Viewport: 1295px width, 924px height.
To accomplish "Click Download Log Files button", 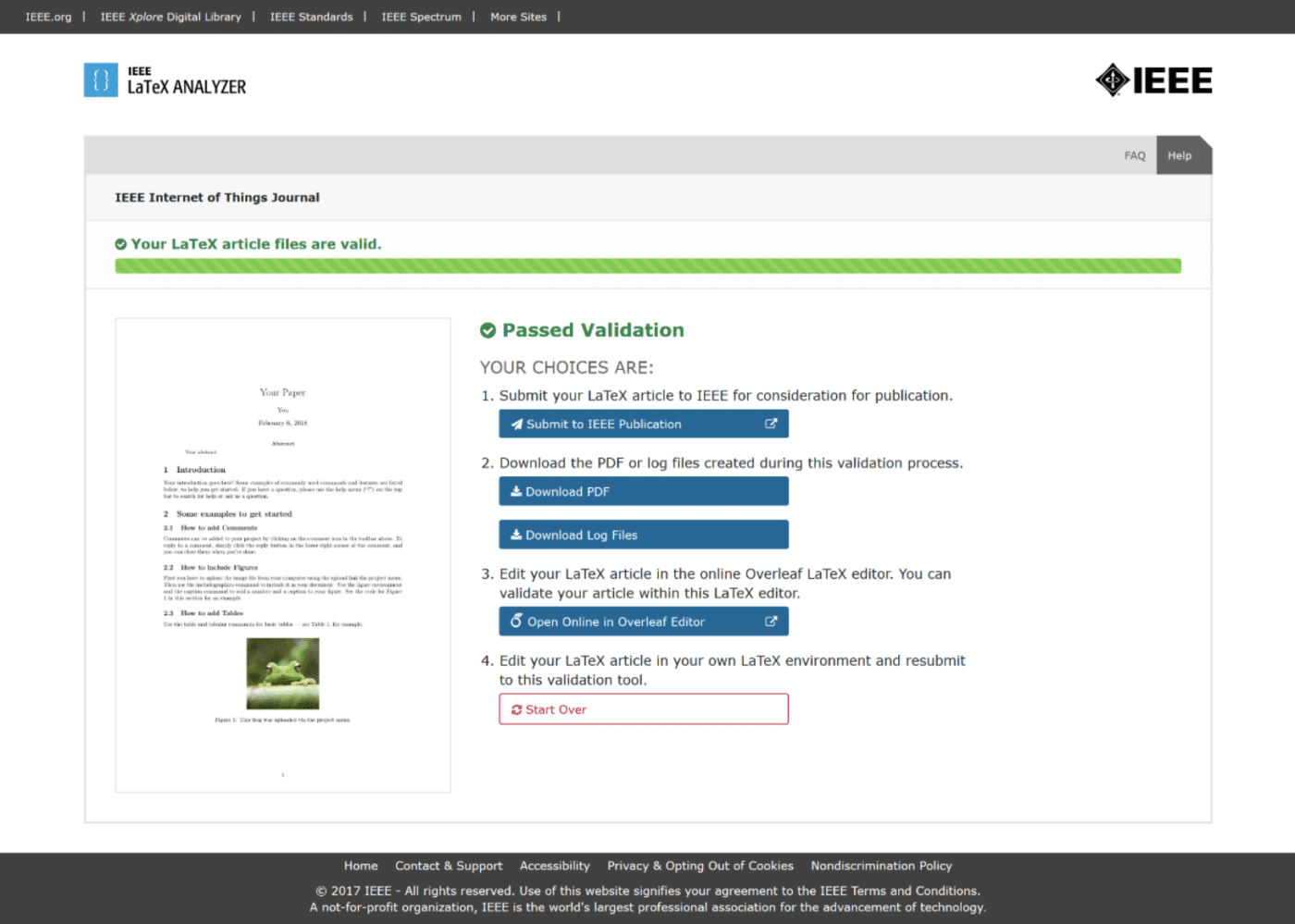I will (x=644, y=535).
